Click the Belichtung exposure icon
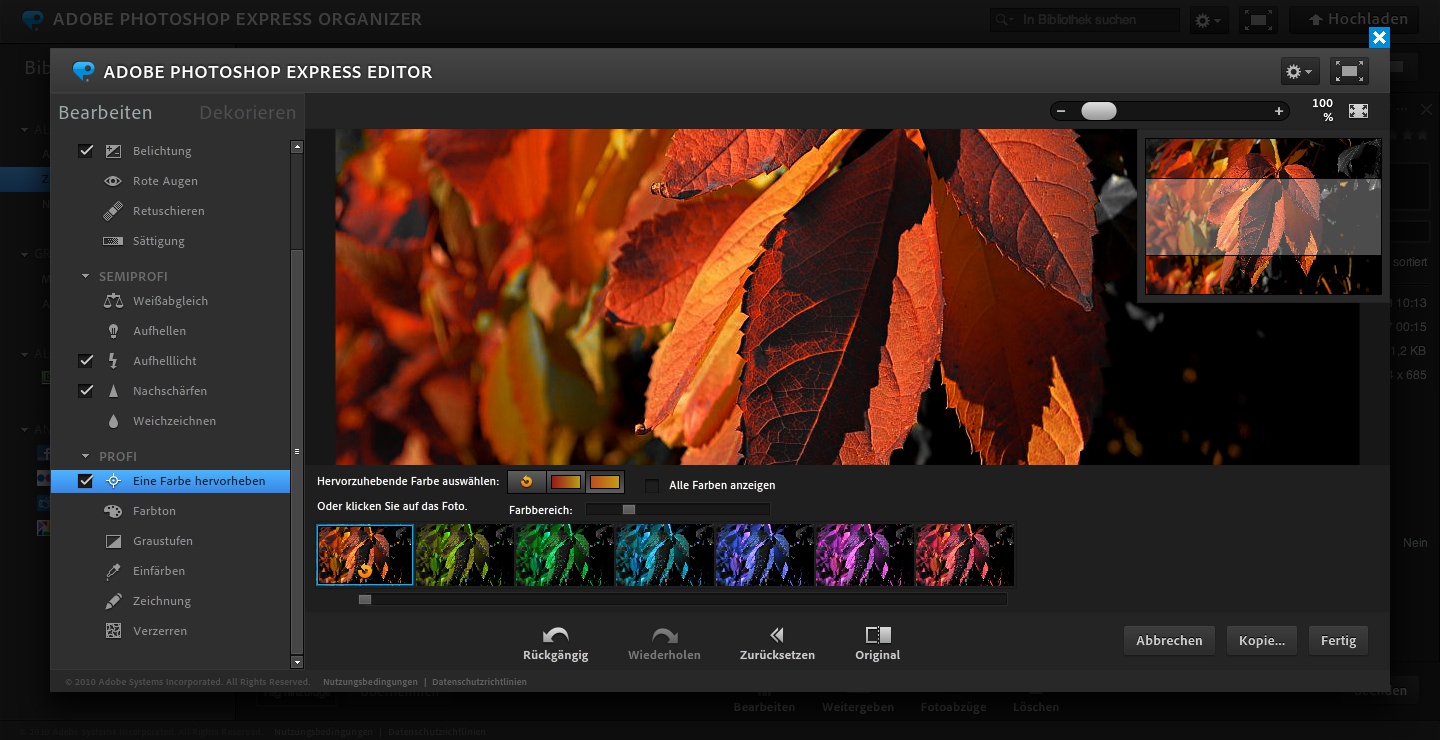 tap(113, 151)
